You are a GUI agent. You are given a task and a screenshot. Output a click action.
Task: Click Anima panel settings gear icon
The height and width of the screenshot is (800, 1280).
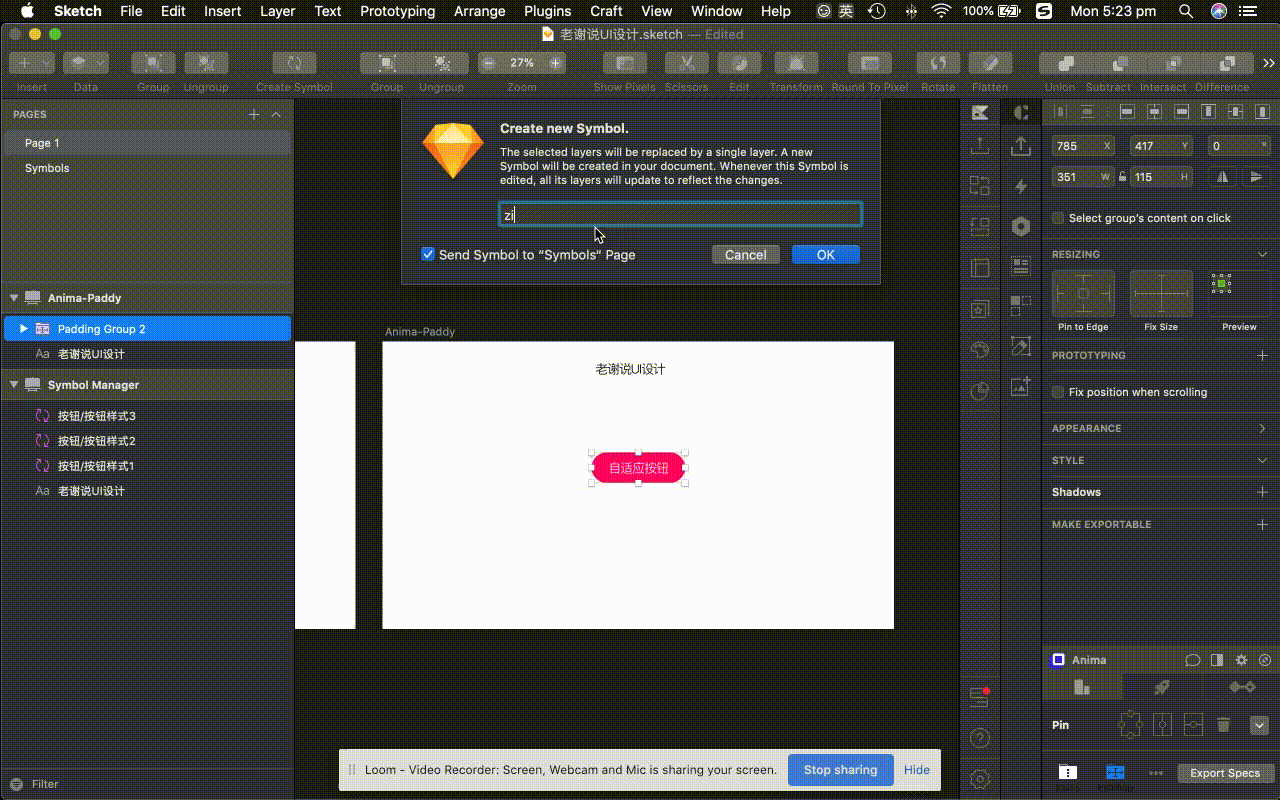tap(1242, 660)
